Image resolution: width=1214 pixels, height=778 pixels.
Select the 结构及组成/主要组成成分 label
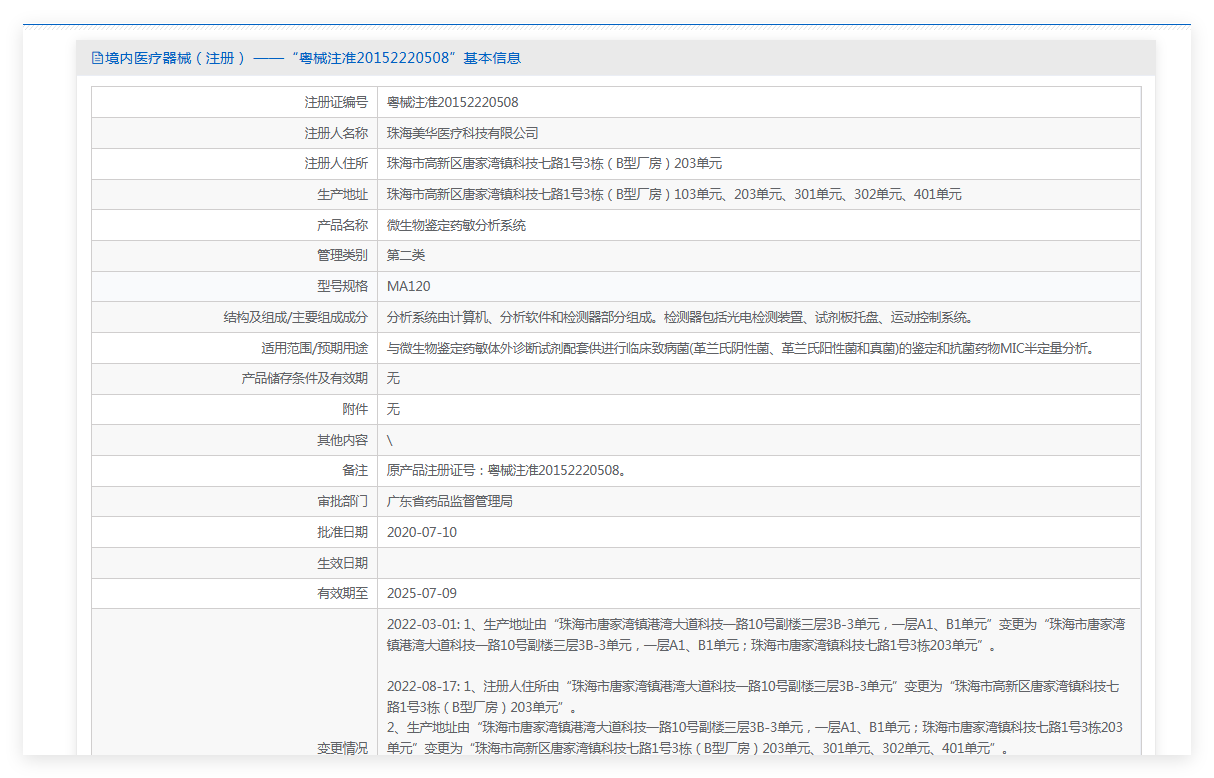[x=296, y=317]
